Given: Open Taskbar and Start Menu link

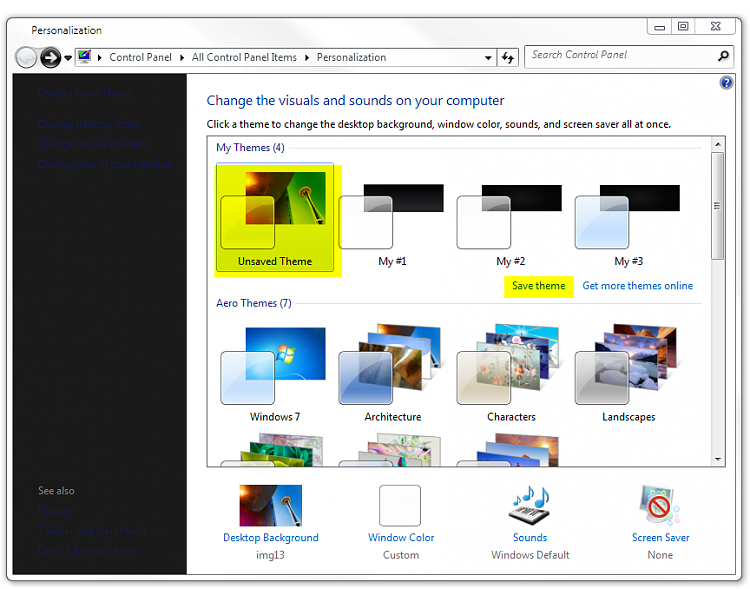Looking at the screenshot, I should (92, 531).
